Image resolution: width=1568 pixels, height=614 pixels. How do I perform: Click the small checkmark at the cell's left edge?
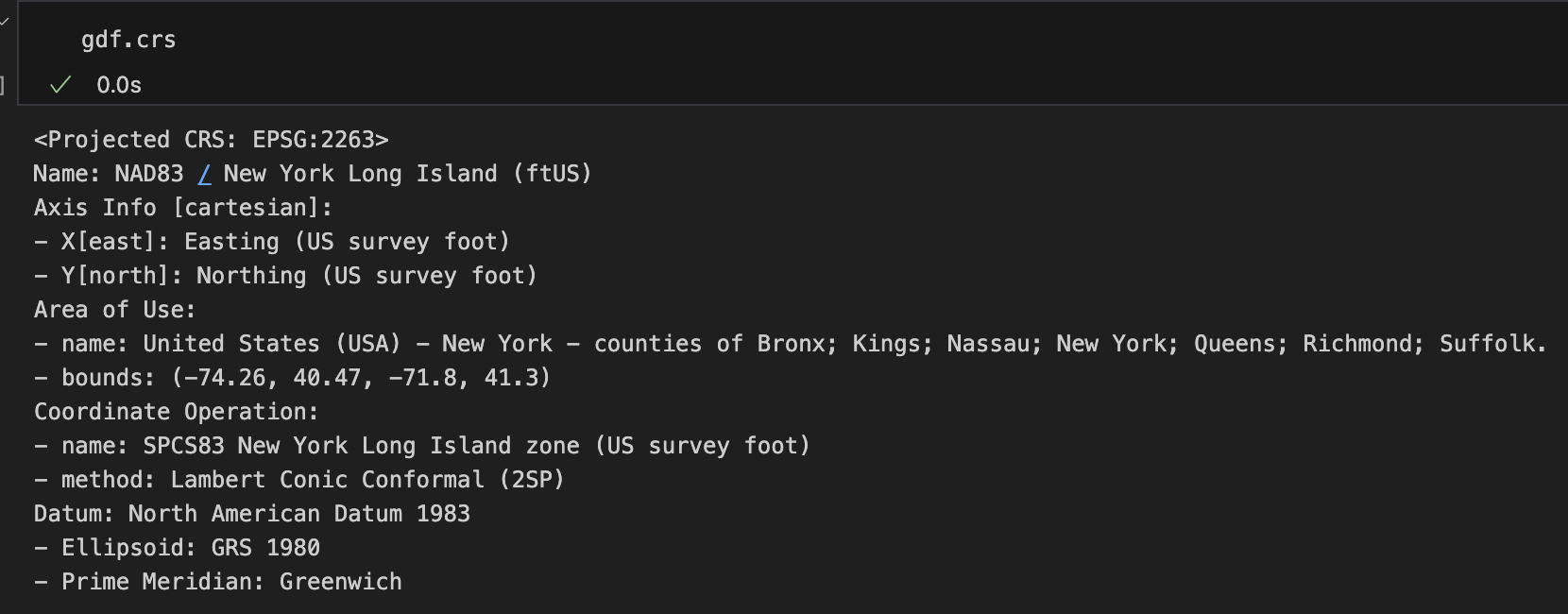4,20
